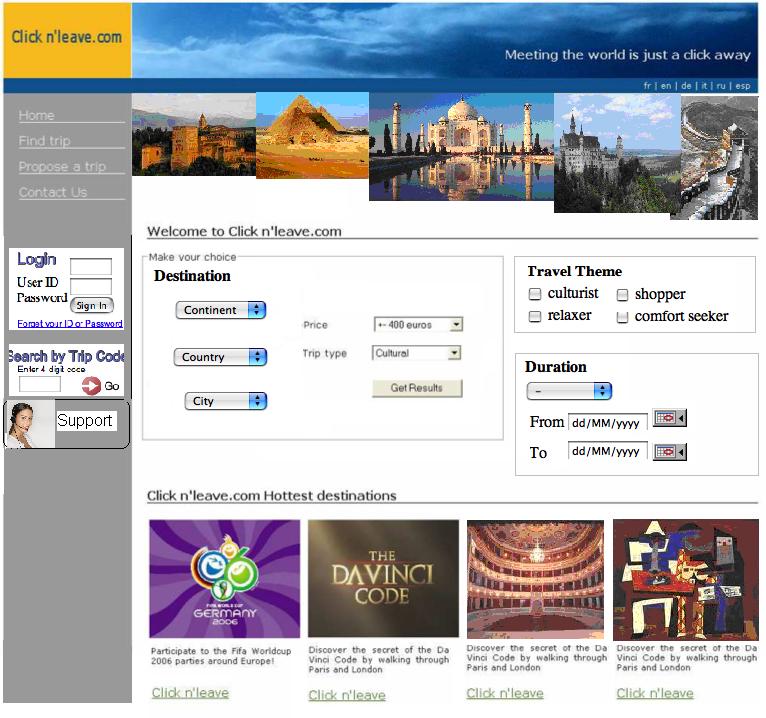Expand the Continent dropdown
The height and width of the screenshot is (718, 766).
click(221, 310)
